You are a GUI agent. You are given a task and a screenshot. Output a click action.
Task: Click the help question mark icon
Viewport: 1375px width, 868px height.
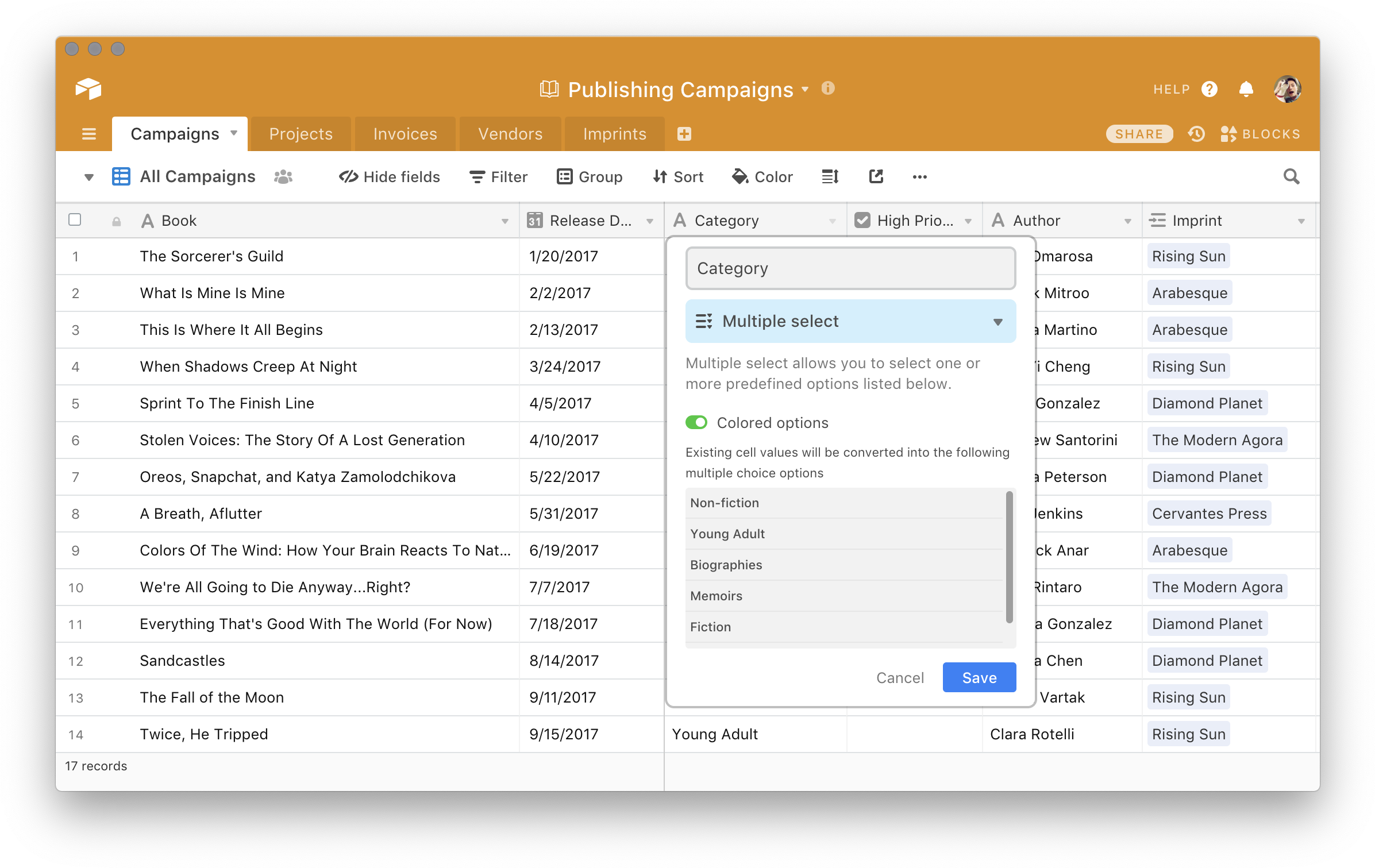[x=1210, y=89]
